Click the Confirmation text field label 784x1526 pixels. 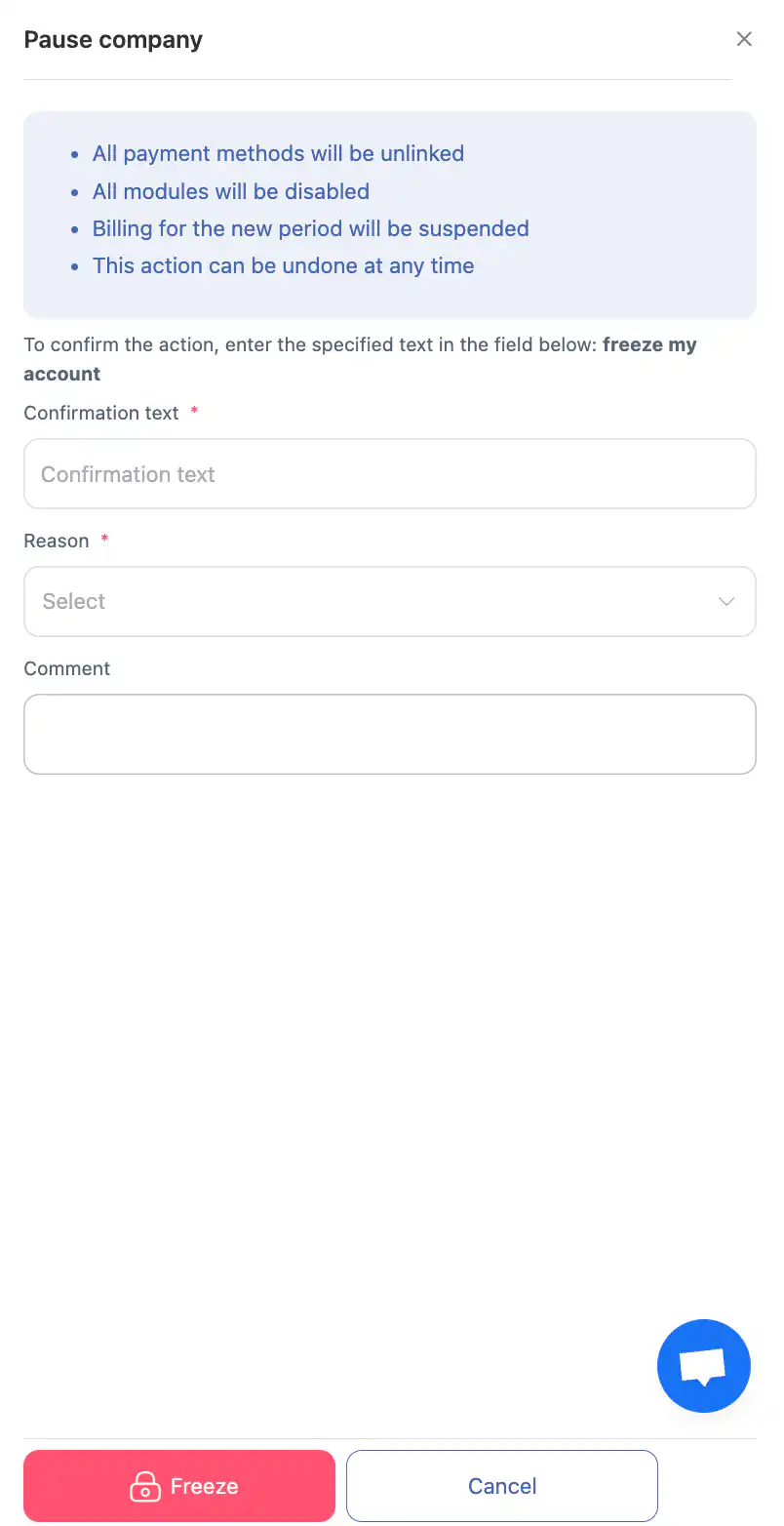(x=101, y=413)
